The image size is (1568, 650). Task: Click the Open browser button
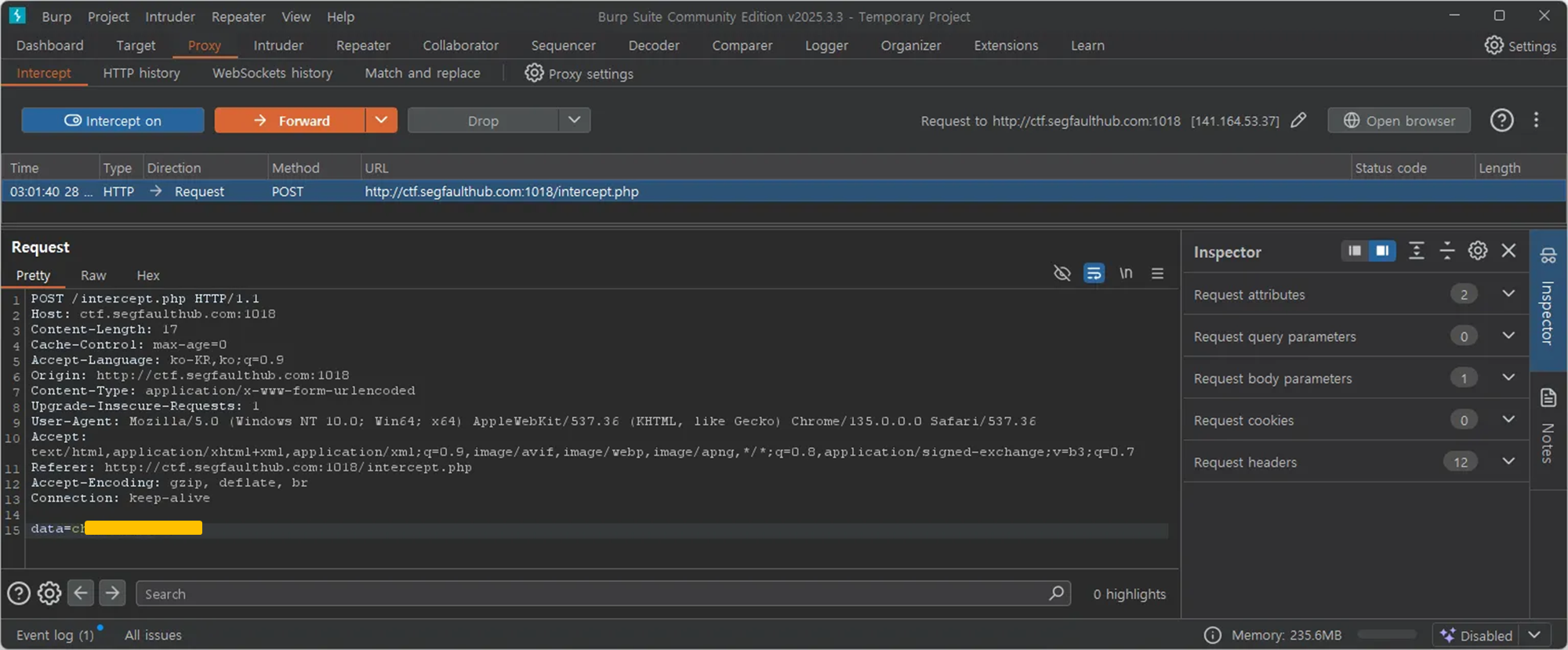[x=1399, y=121]
